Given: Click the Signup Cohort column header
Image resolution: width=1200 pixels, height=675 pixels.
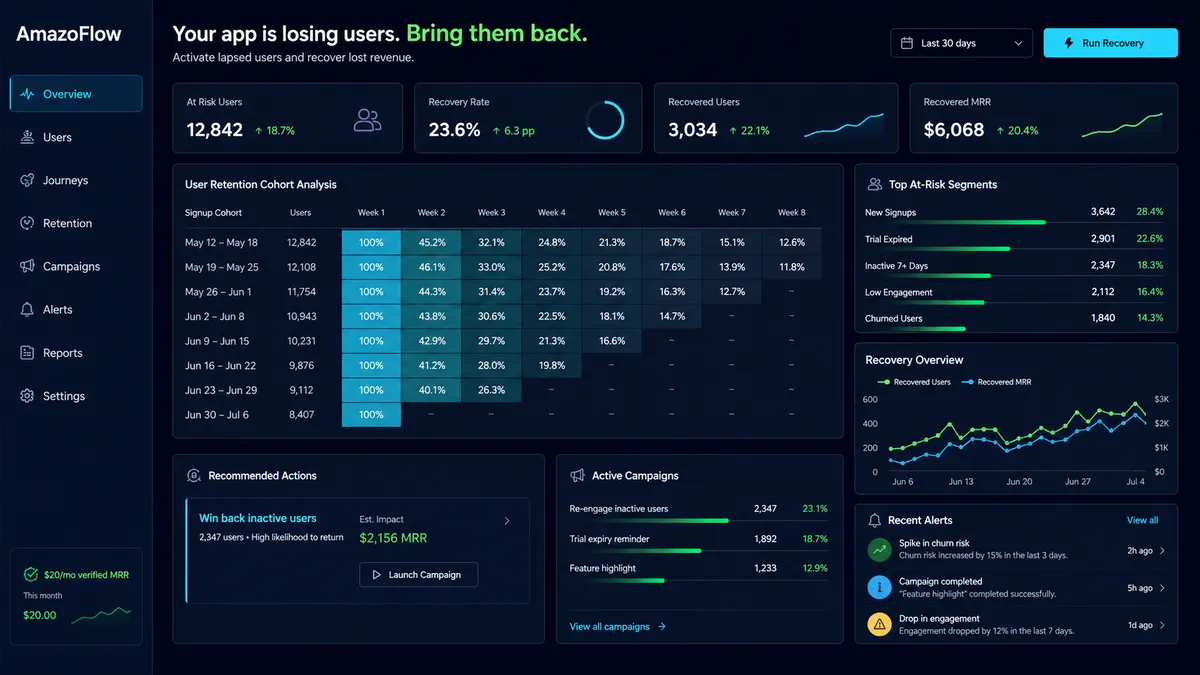Looking at the screenshot, I should pos(213,212).
